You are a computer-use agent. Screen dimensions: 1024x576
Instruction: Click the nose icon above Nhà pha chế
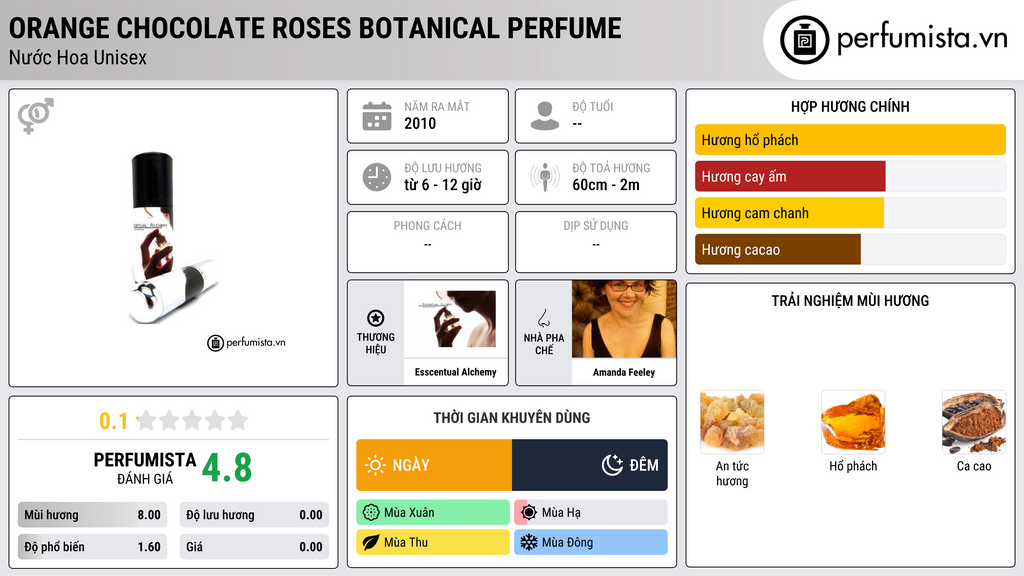[x=543, y=318]
